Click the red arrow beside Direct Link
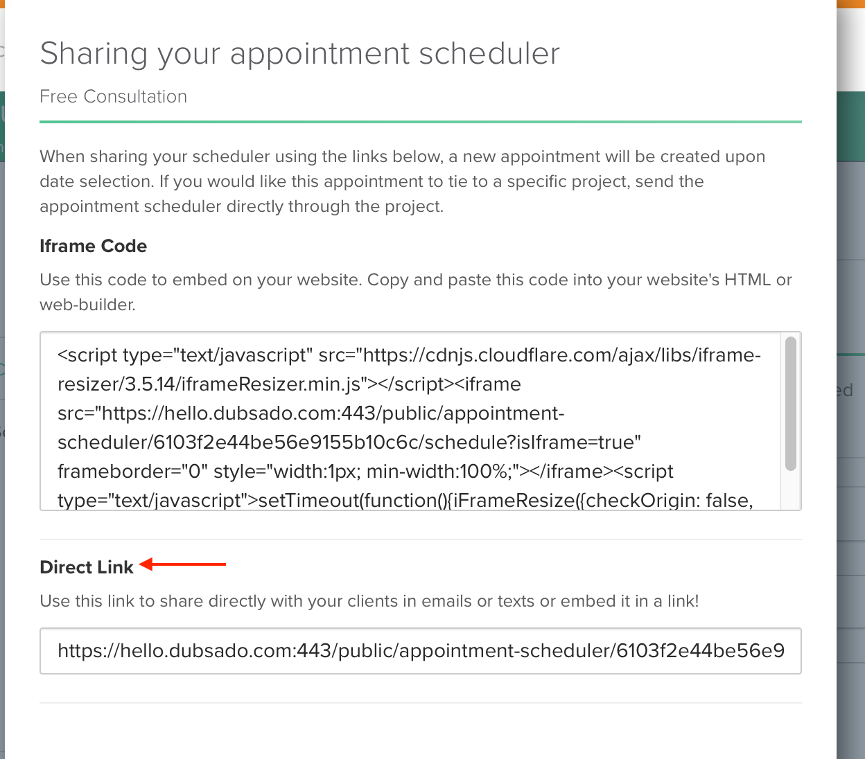This screenshot has height=760, width=866. pyautogui.click(x=183, y=564)
